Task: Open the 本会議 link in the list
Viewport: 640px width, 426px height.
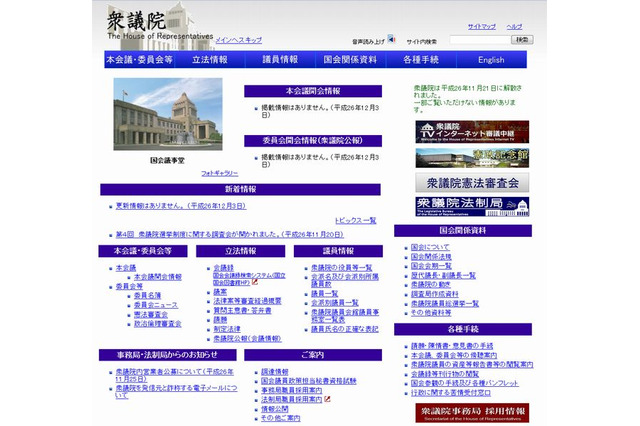Action: click(126, 268)
